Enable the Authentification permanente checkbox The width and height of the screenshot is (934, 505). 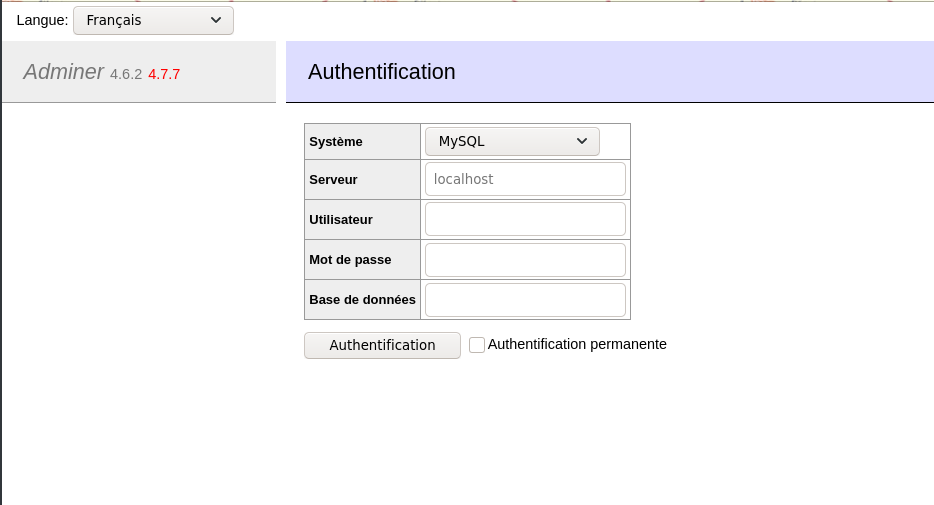477,345
